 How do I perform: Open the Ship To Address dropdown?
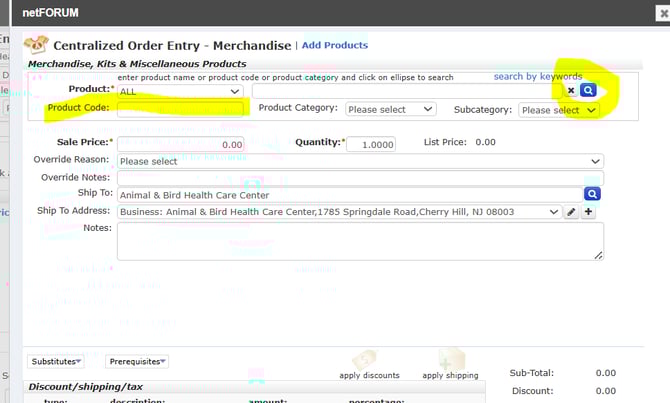339,212
